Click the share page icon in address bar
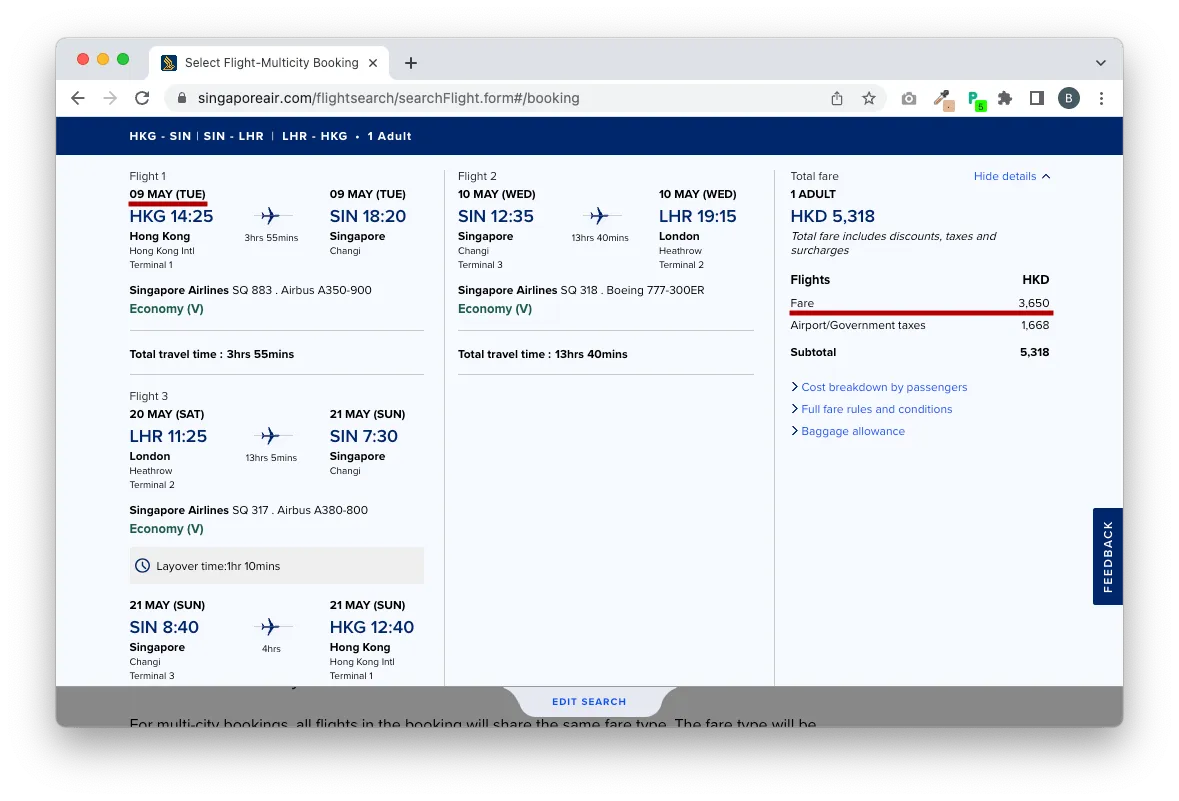This screenshot has width=1179, height=801. coord(837,98)
